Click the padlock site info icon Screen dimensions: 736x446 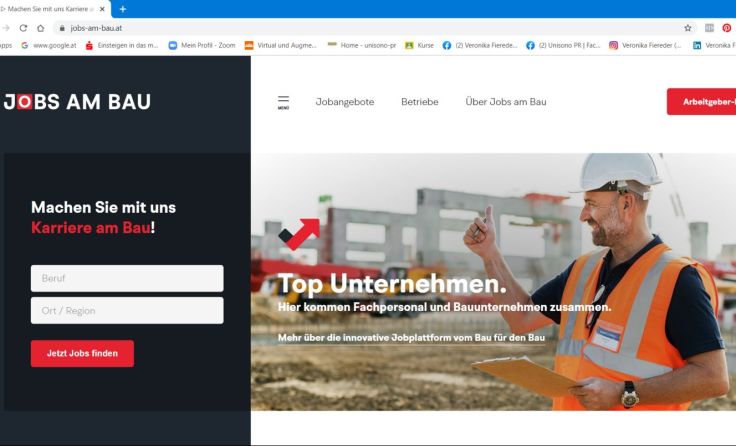pyautogui.click(x=62, y=28)
